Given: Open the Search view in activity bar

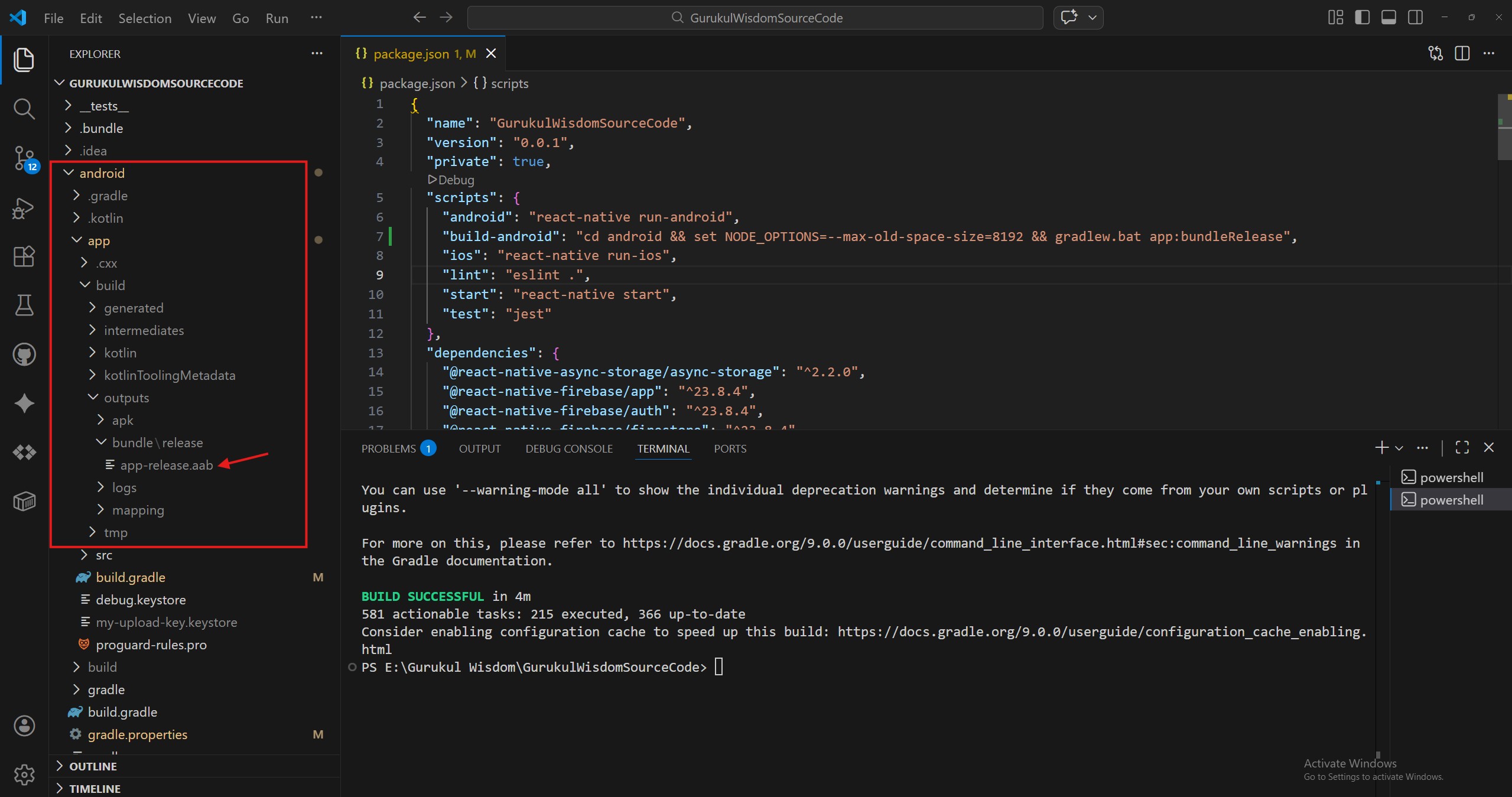Looking at the screenshot, I should pyautogui.click(x=24, y=109).
